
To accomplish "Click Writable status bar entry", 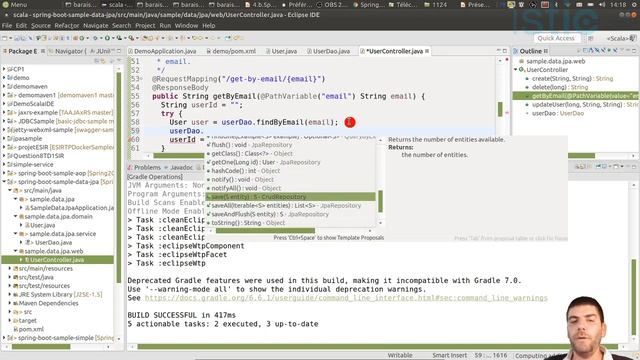I will (400, 356).
